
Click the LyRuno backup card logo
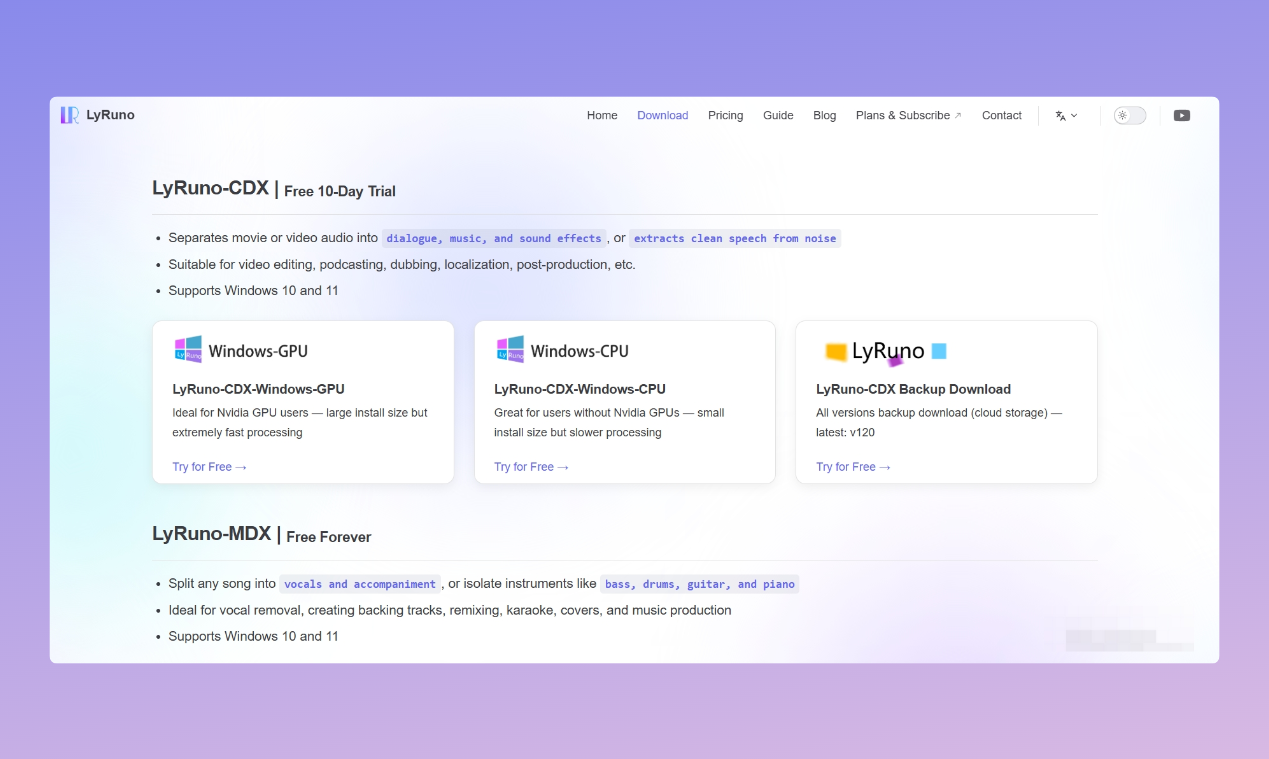[885, 351]
